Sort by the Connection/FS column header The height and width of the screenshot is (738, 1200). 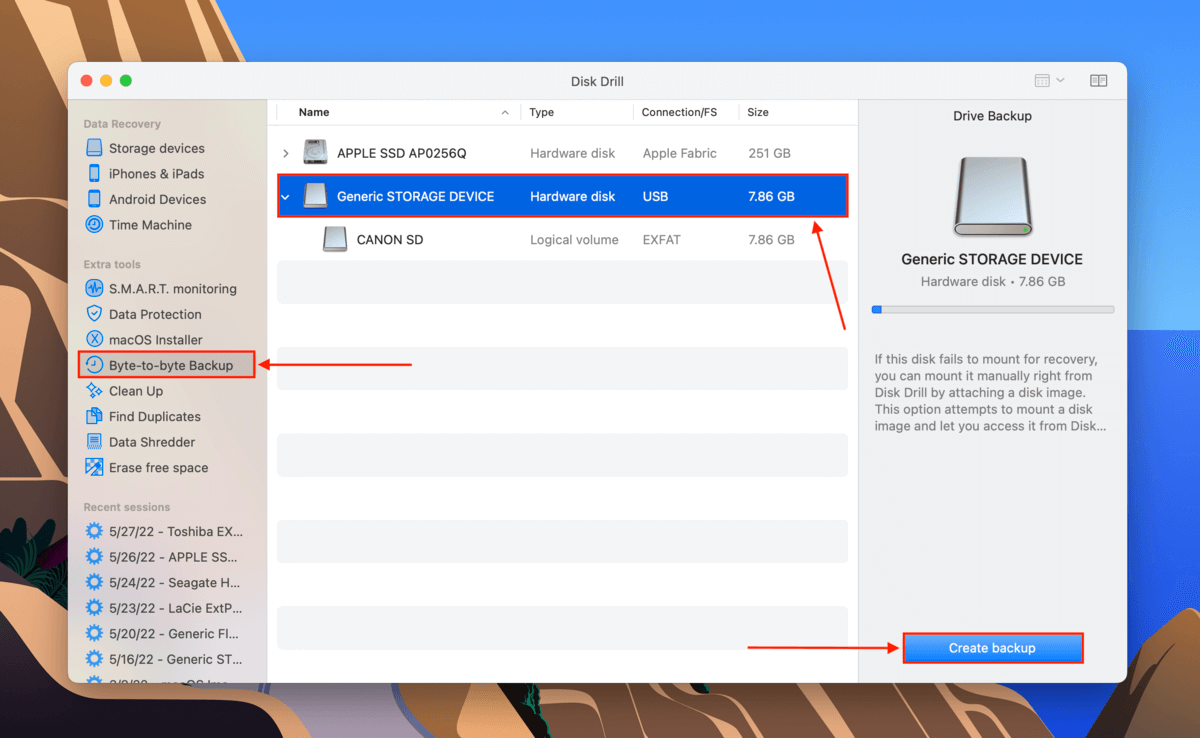[680, 112]
